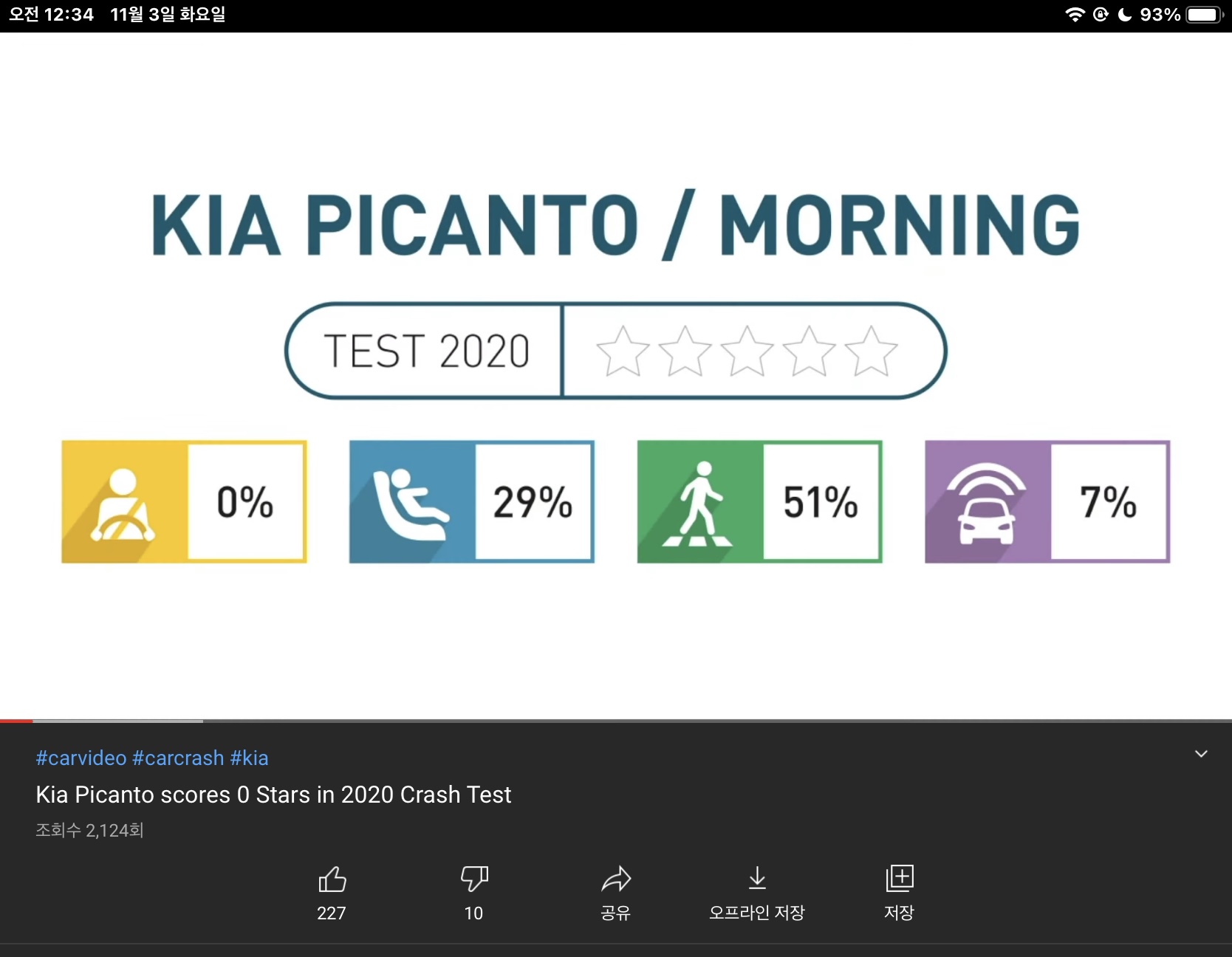Image resolution: width=1232 pixels, height=957 pixels.
Task: Open the #kia hashtag link
Action: 249,758
